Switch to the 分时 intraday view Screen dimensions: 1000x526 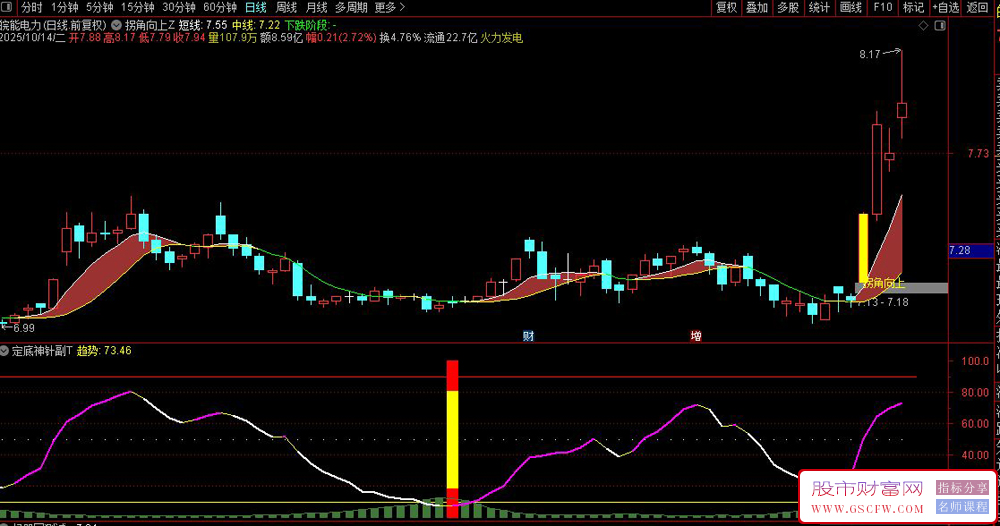point(32,8)
